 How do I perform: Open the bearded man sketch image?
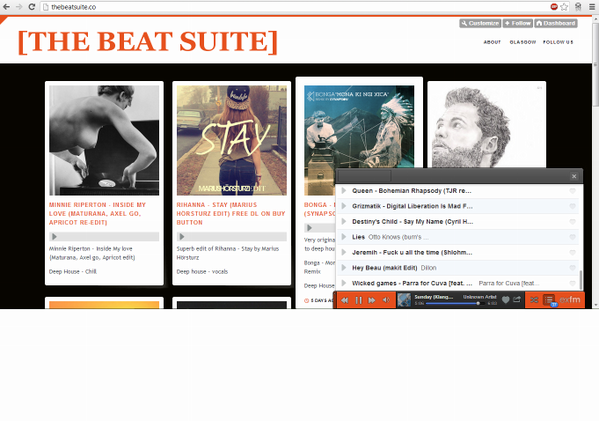click(486, 126)
